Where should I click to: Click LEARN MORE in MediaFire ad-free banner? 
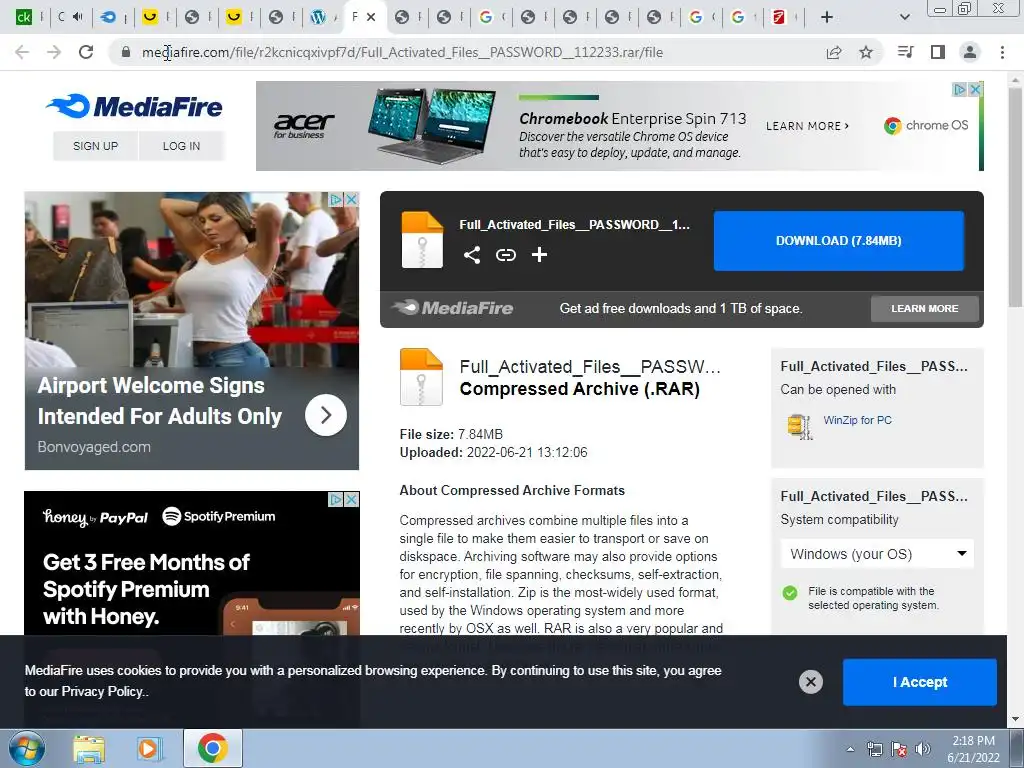pos(925,308)
